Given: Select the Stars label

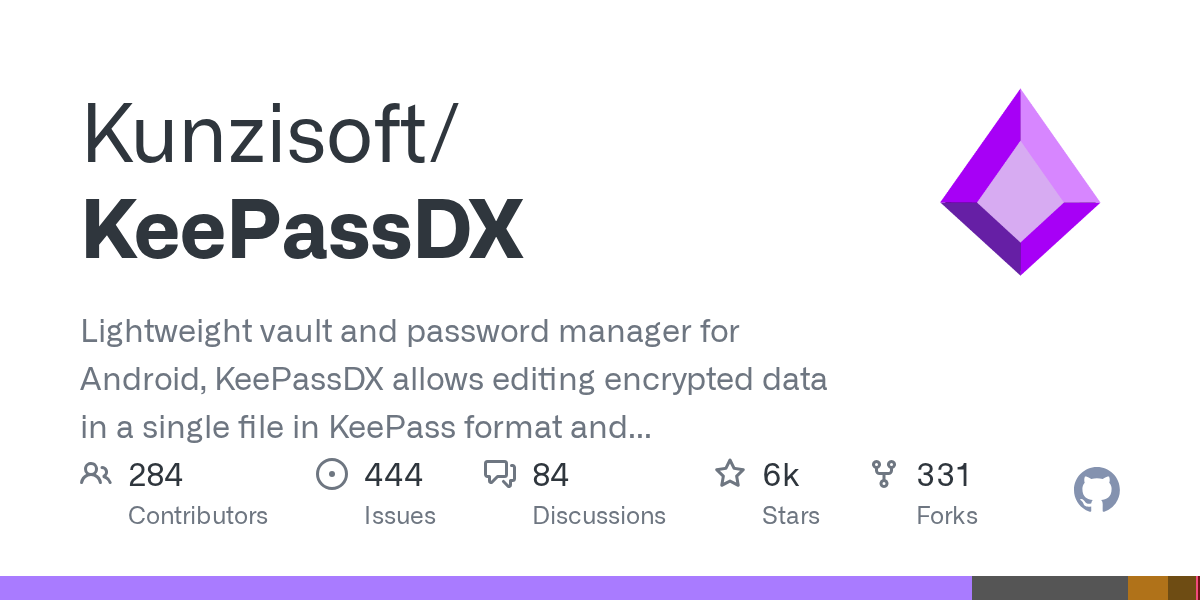Looking at the screenshot, I should (x=791, y=516).
